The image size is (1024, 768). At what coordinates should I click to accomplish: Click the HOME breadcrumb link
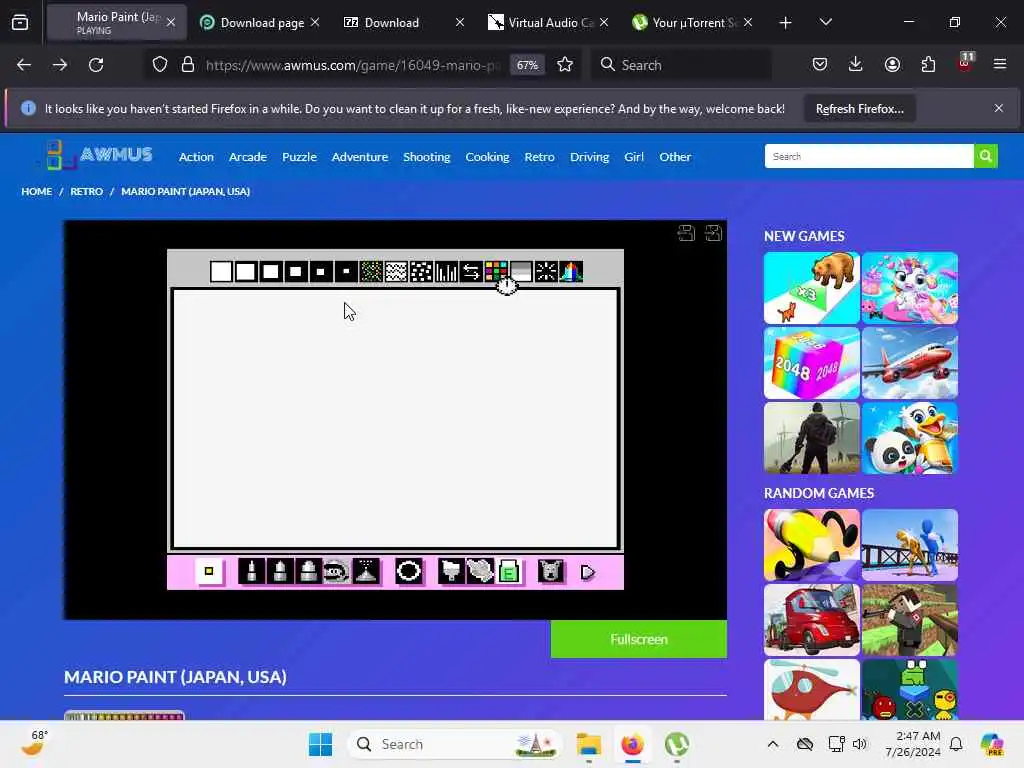click(x=37, y=191)
